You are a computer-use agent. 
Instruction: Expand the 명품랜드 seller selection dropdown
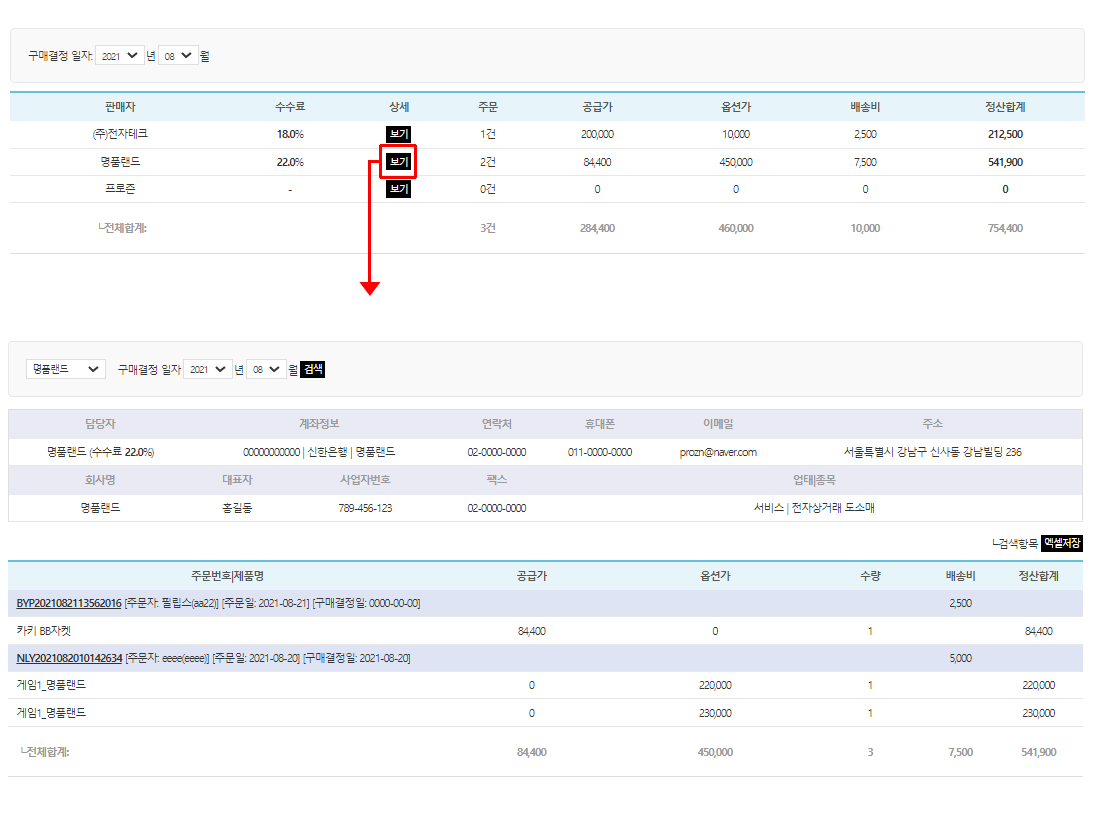click(66, 369)
